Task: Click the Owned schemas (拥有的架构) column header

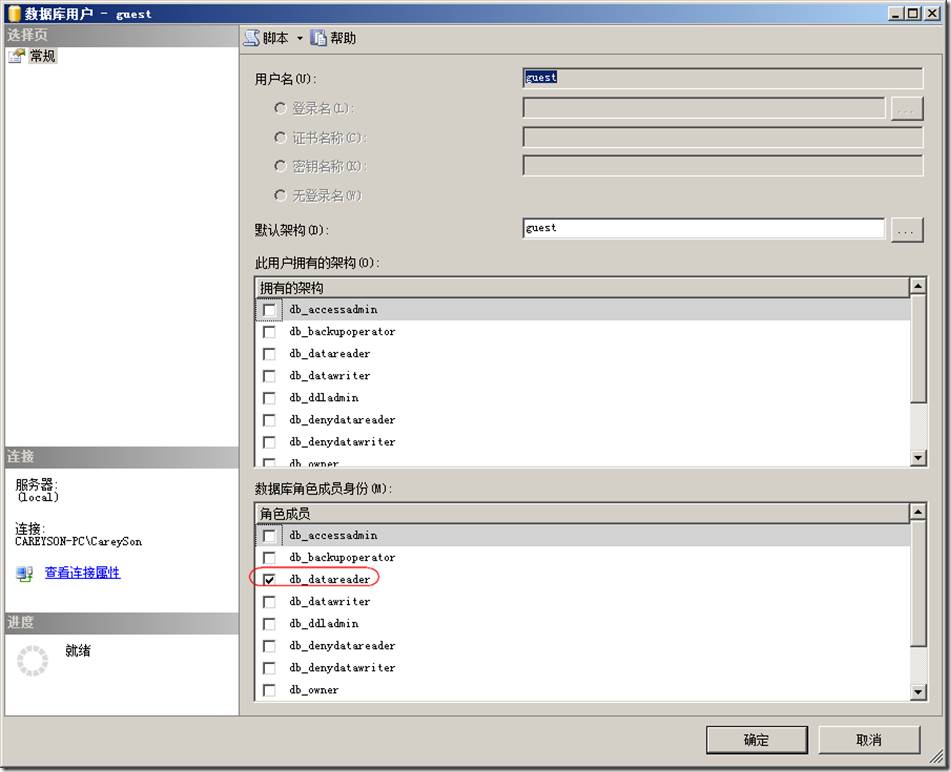Action: pos(582,287)
